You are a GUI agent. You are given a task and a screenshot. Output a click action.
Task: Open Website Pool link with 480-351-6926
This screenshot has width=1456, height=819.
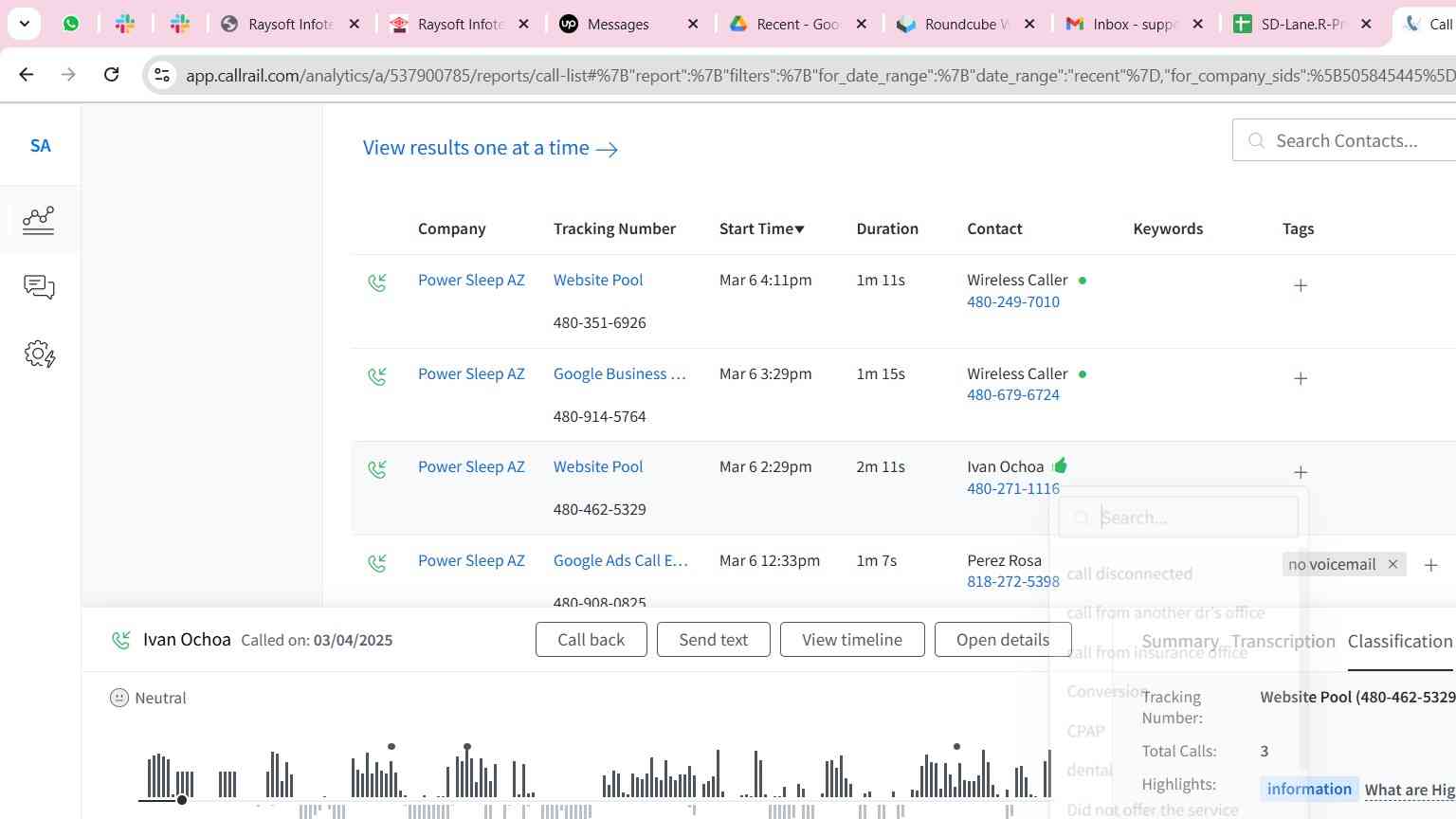click(598, 280)
